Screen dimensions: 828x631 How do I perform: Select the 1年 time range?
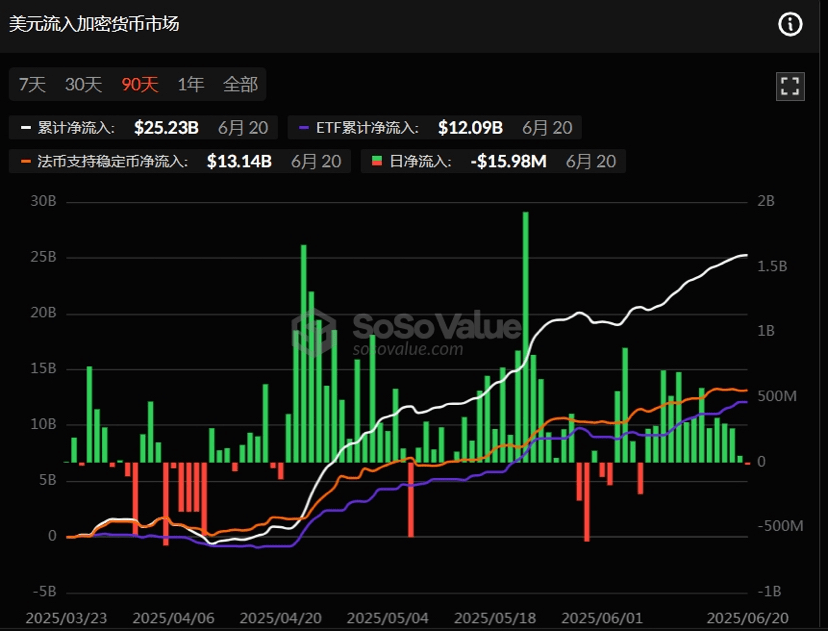click(191, 84)
